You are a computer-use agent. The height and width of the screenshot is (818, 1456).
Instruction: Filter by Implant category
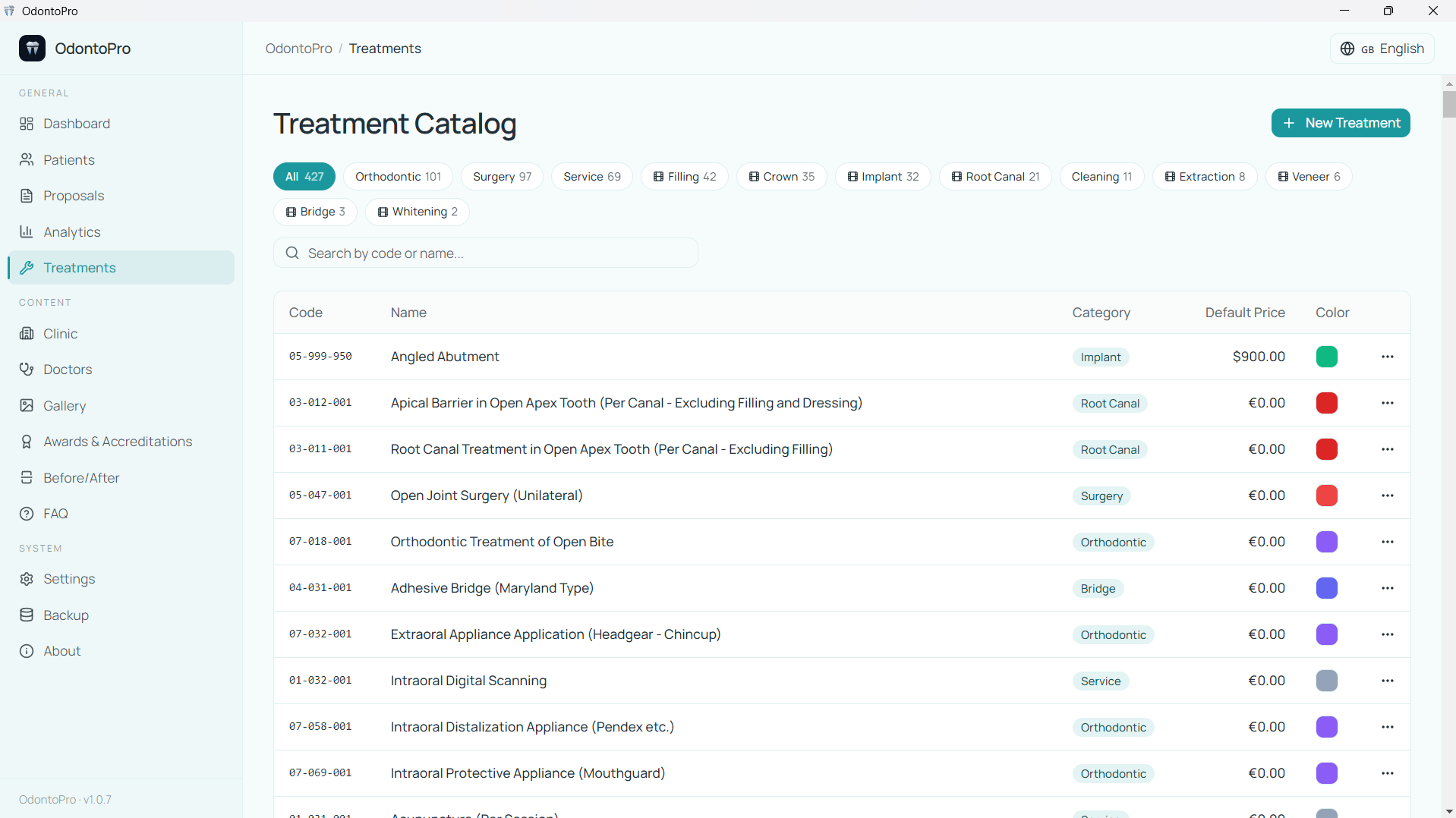883,177
